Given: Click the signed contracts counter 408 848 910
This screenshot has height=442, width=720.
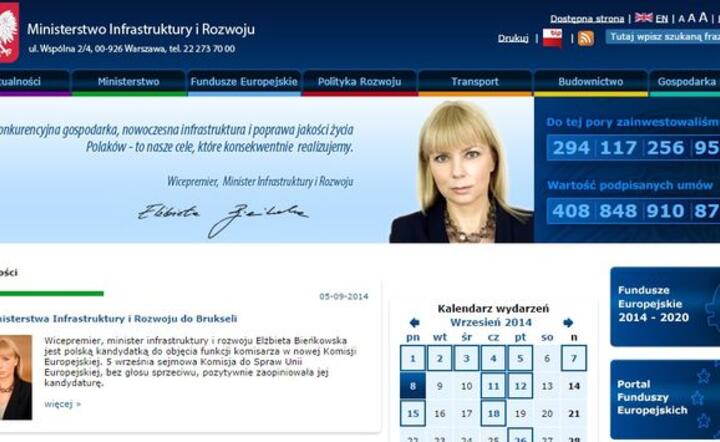Looking at the screenshot, I should (x=634, y=211).
